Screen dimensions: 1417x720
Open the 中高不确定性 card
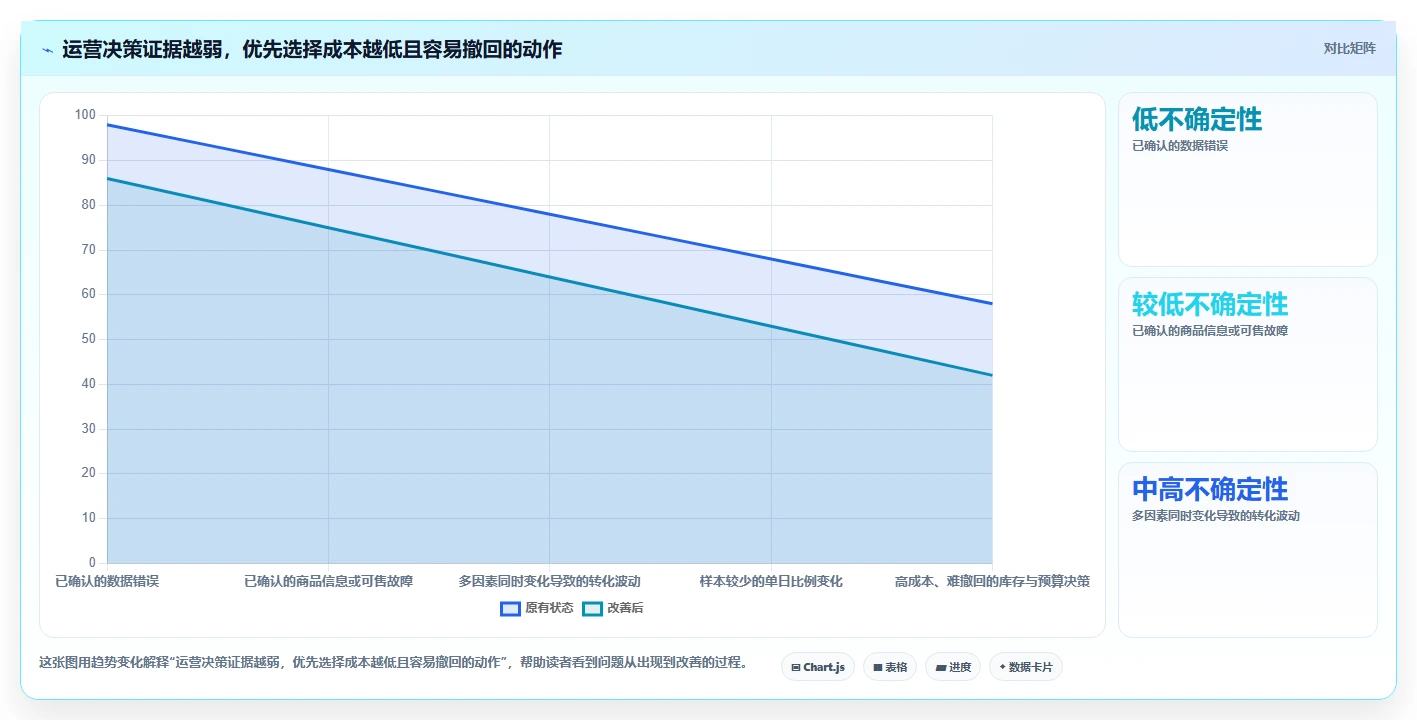pyautogui.click(x=1248, y=549)
